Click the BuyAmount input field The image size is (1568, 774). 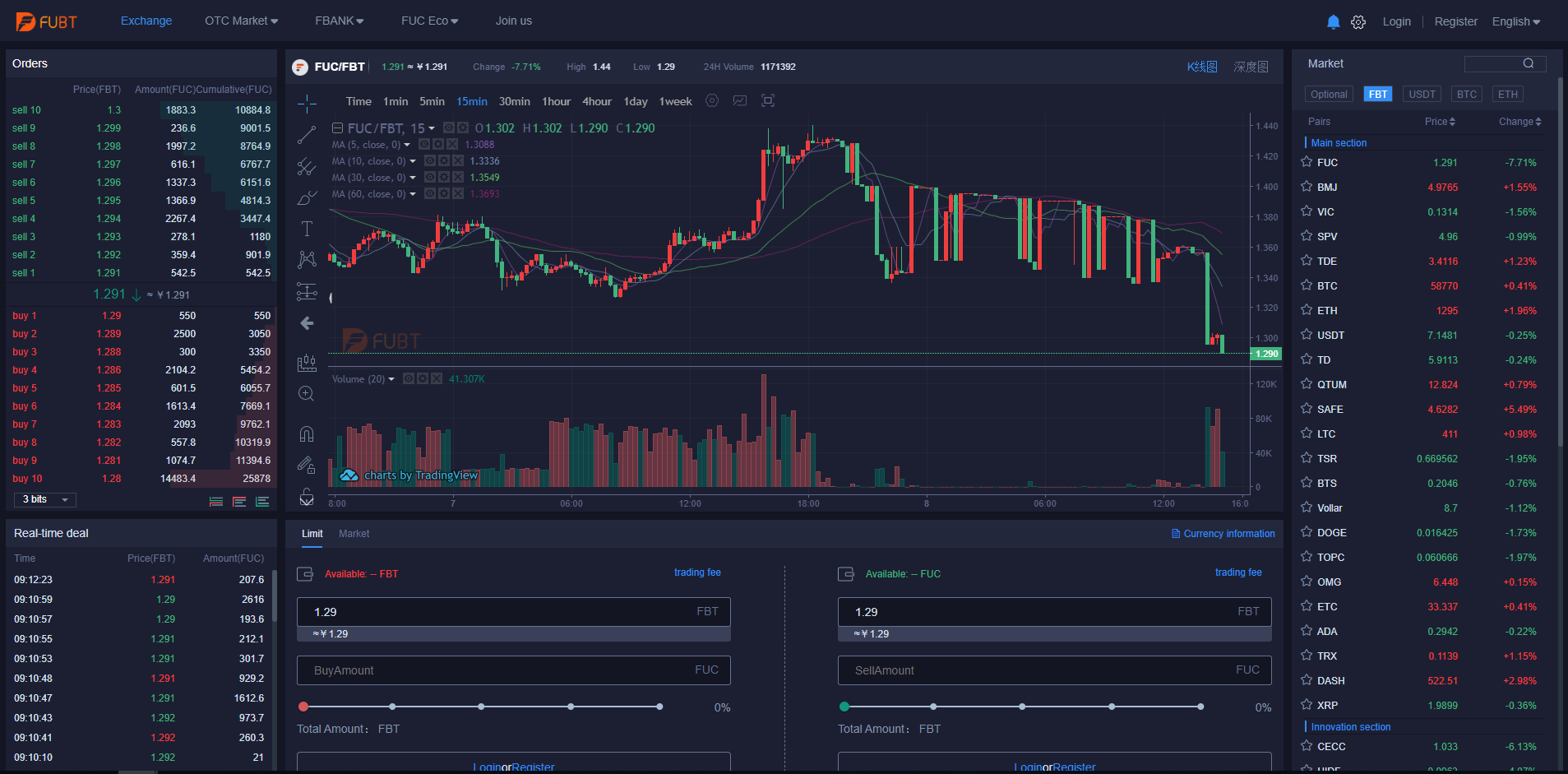click(x=514, y=670)
